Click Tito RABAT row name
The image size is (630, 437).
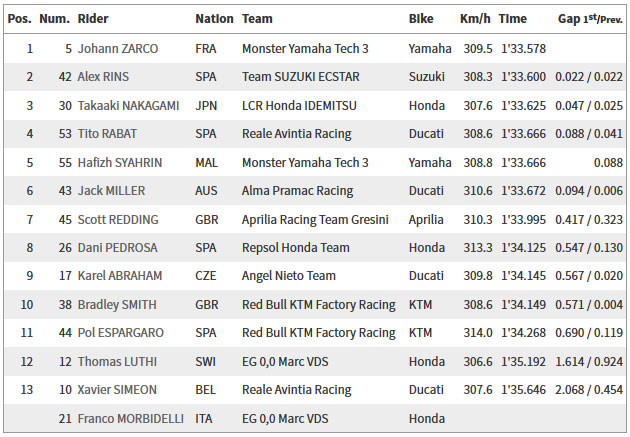coord(107,134)
